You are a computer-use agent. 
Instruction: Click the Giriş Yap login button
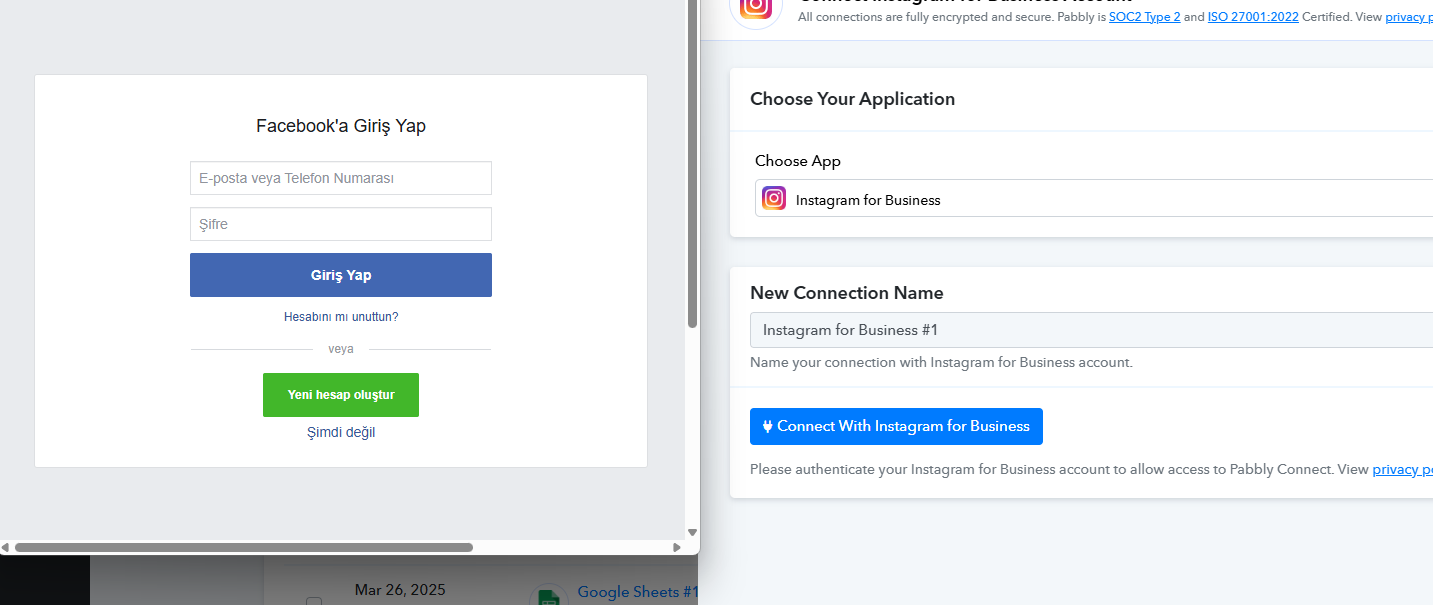tap(341, 275)
